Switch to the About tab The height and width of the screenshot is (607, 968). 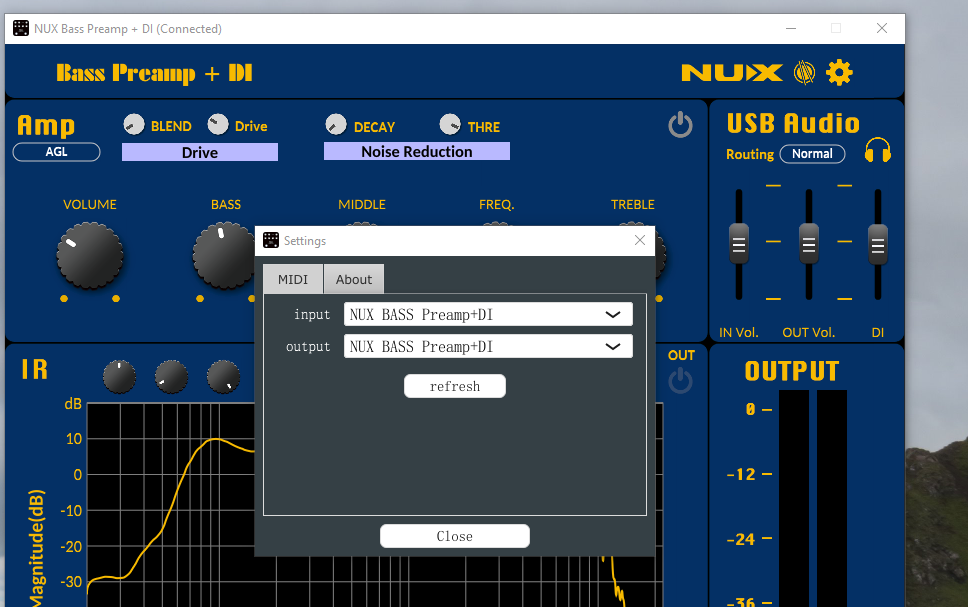[x=354, y=279]
